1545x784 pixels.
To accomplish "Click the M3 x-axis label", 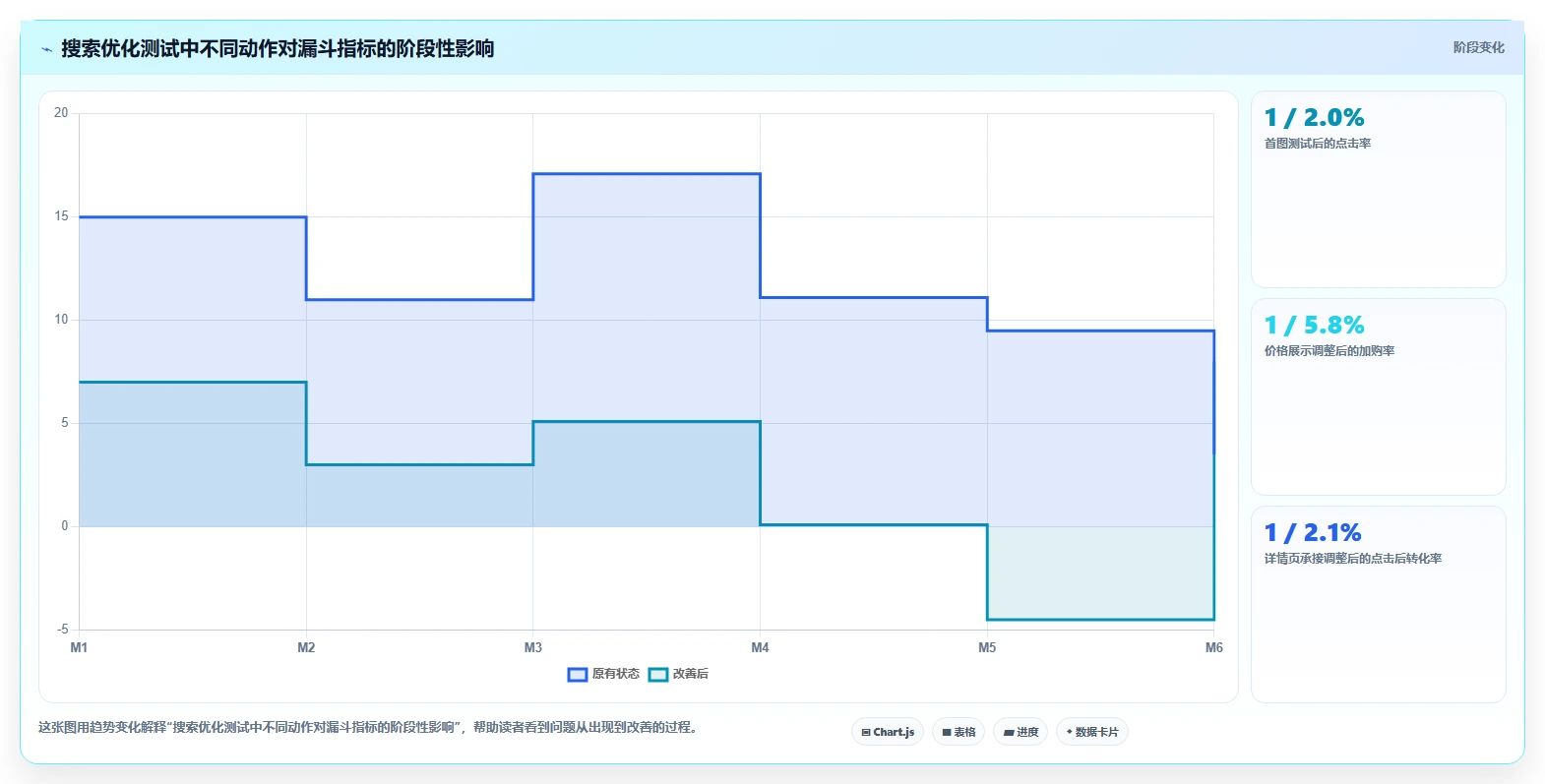I will pyautogui.click(x=532, y=647).
